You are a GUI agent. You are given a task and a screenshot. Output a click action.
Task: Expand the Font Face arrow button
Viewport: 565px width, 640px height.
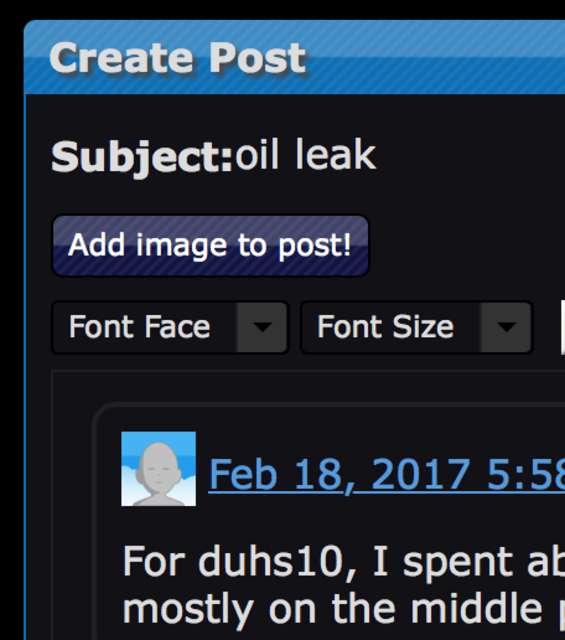click(x=262, y=327)
